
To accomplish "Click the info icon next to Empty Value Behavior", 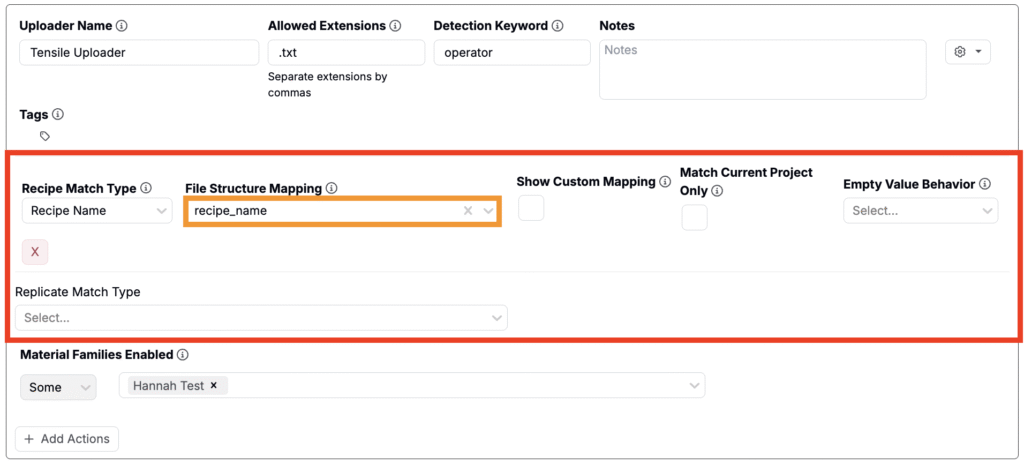I will click(985, 184).
